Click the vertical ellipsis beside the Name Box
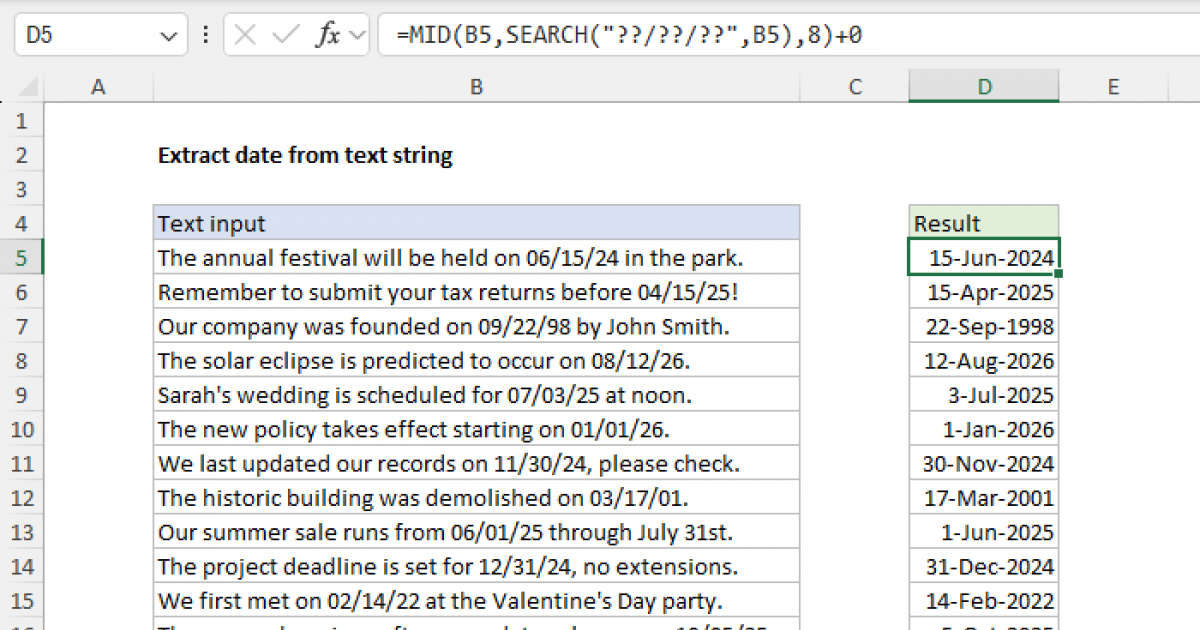The image size is (1200, 630). click(x=205, y=33)
